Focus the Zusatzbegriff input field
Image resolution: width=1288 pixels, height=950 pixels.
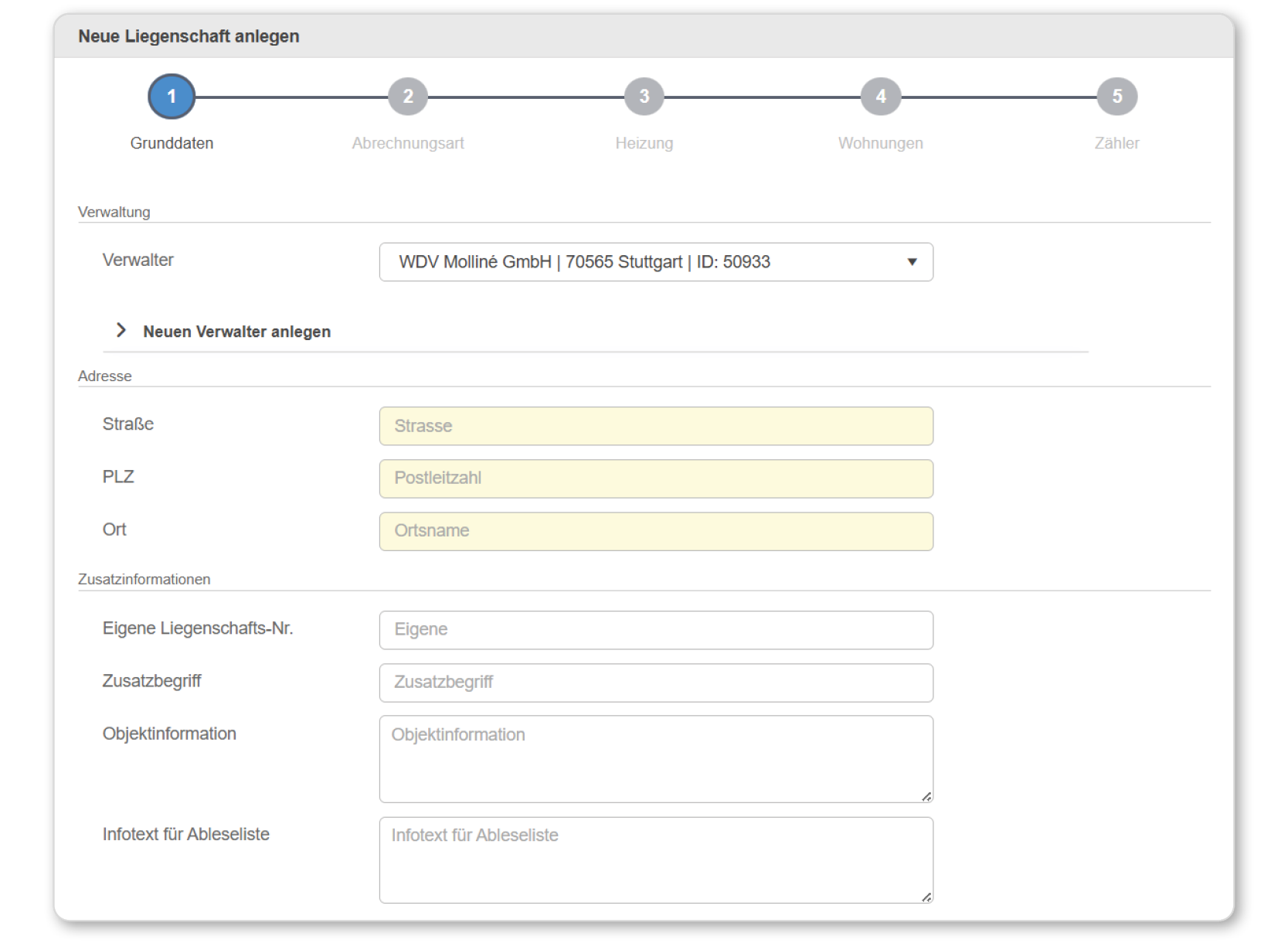point(656,683)
